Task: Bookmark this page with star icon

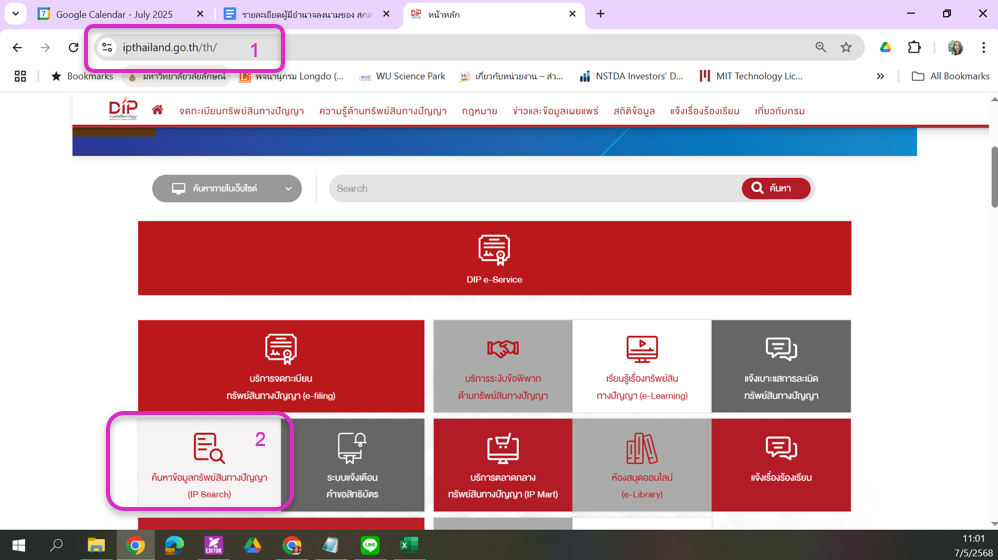Action: (x=846, y=47)
